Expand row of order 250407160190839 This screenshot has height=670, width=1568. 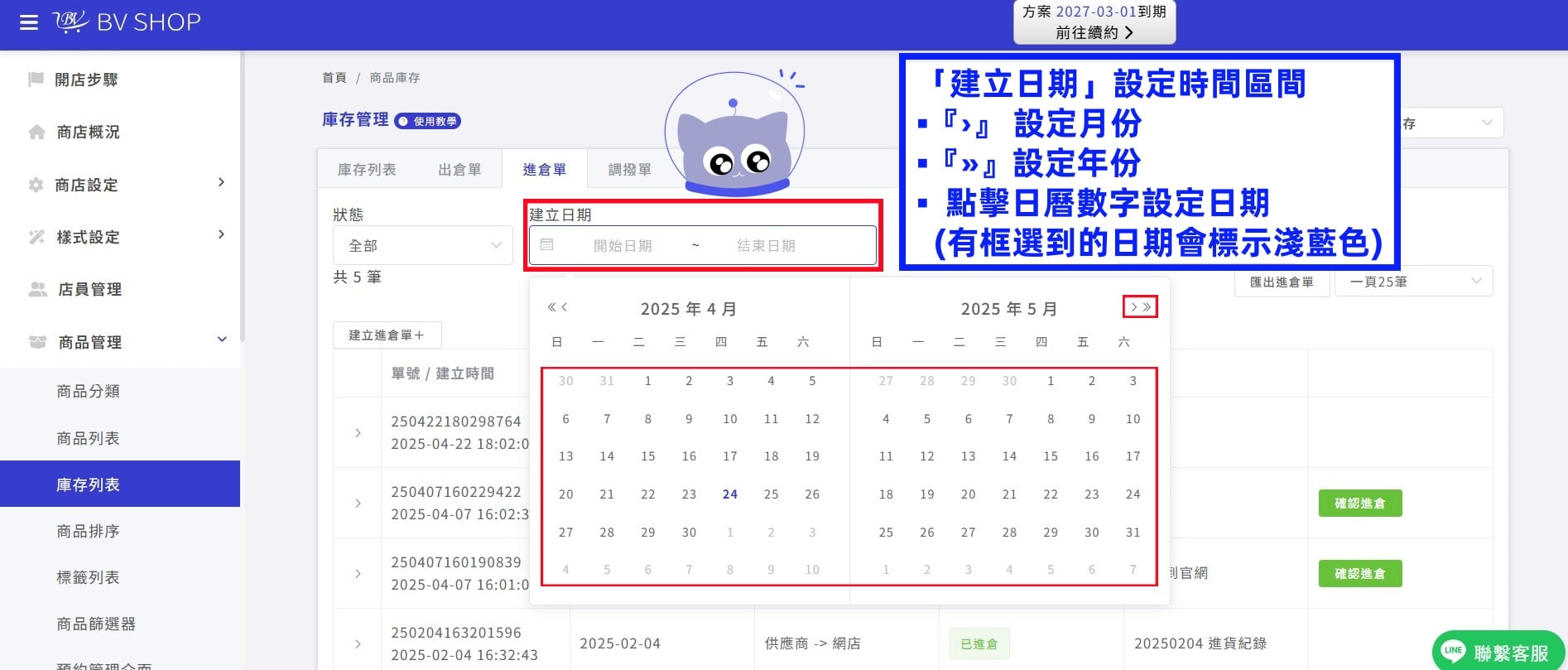pyautogui.click(x=358, y=574)
